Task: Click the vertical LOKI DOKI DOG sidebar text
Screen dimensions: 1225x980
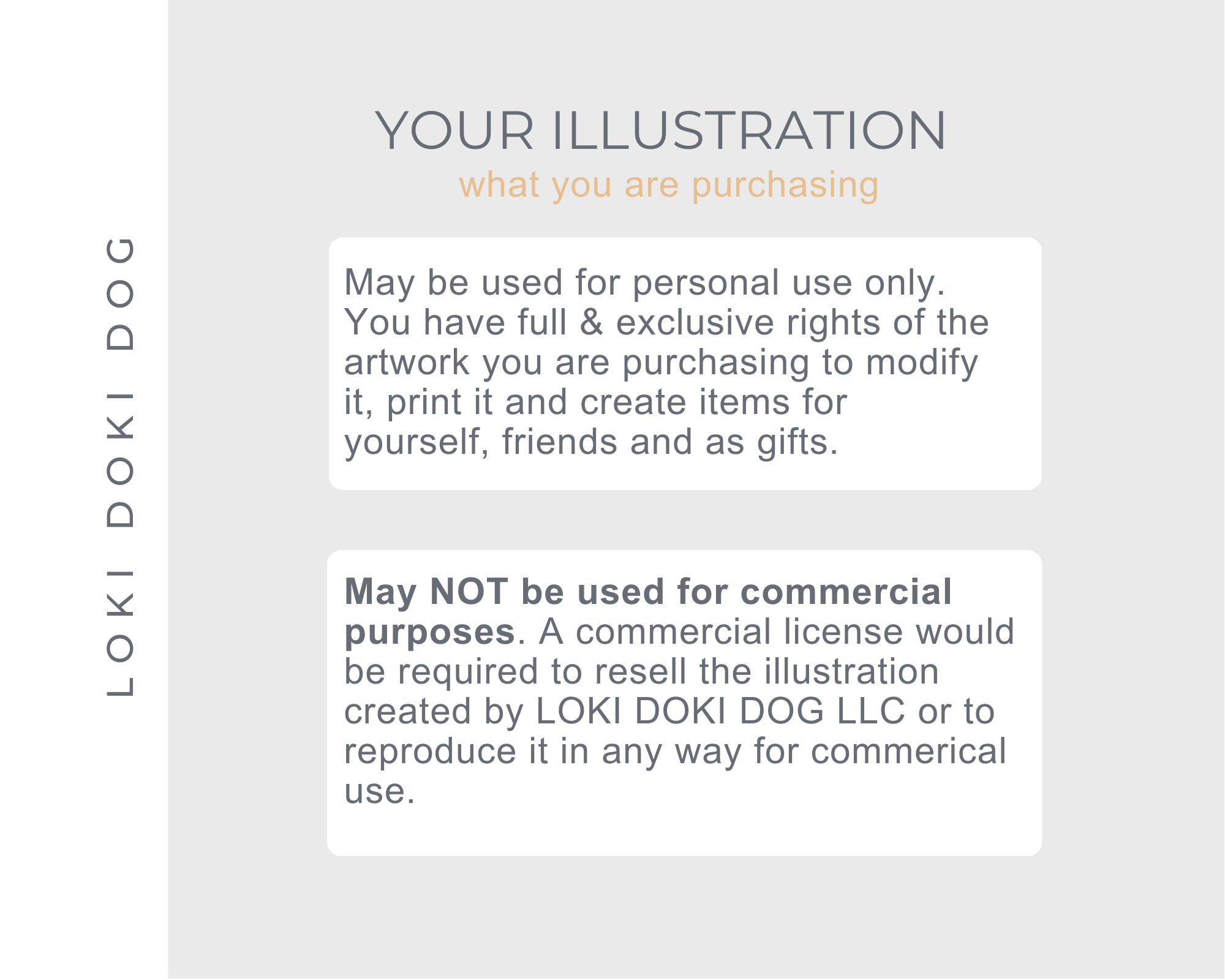Action: click(120, 467)
